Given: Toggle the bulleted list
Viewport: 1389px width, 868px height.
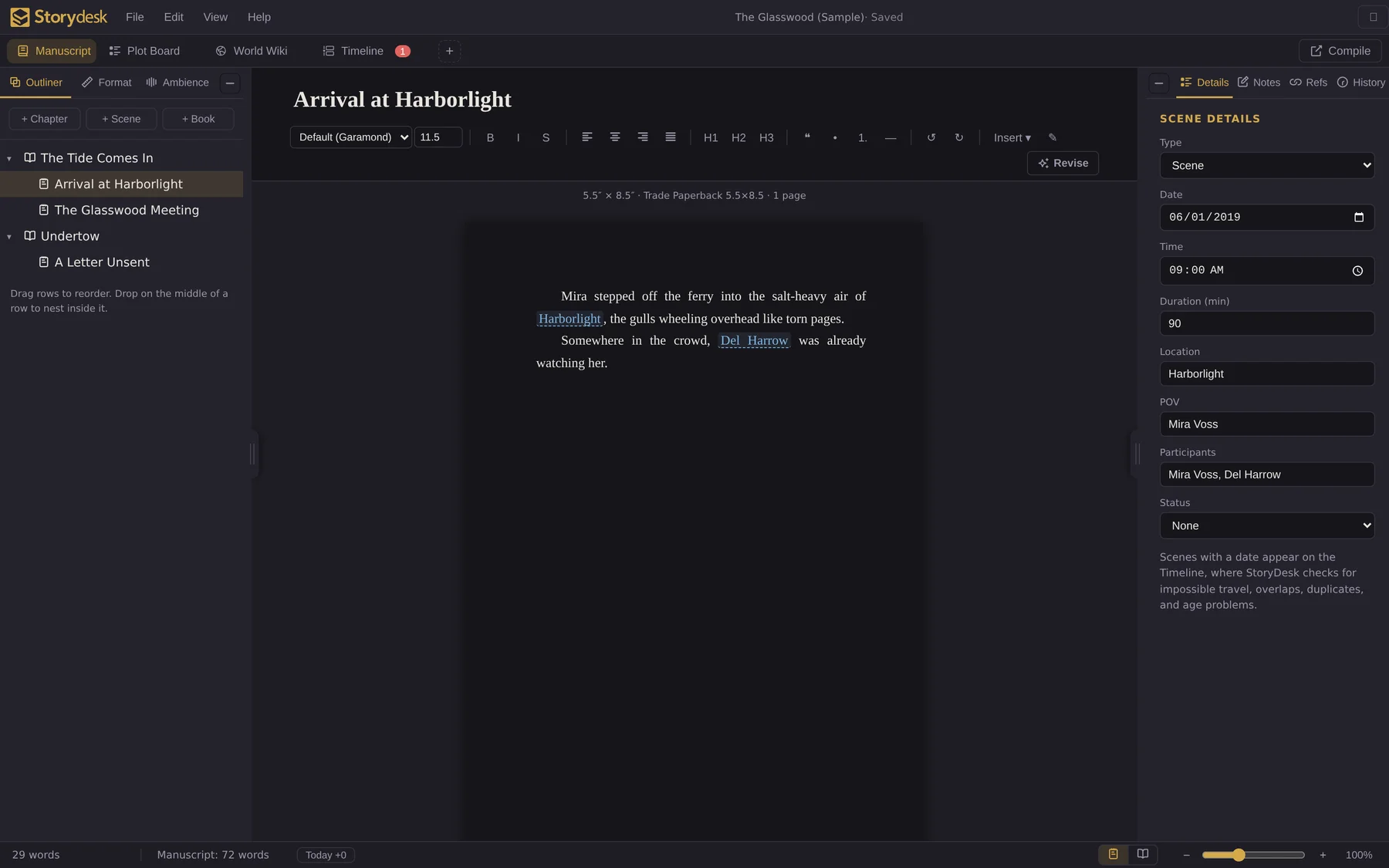Looking at the screenshot, I should click(x=835, y=137).
